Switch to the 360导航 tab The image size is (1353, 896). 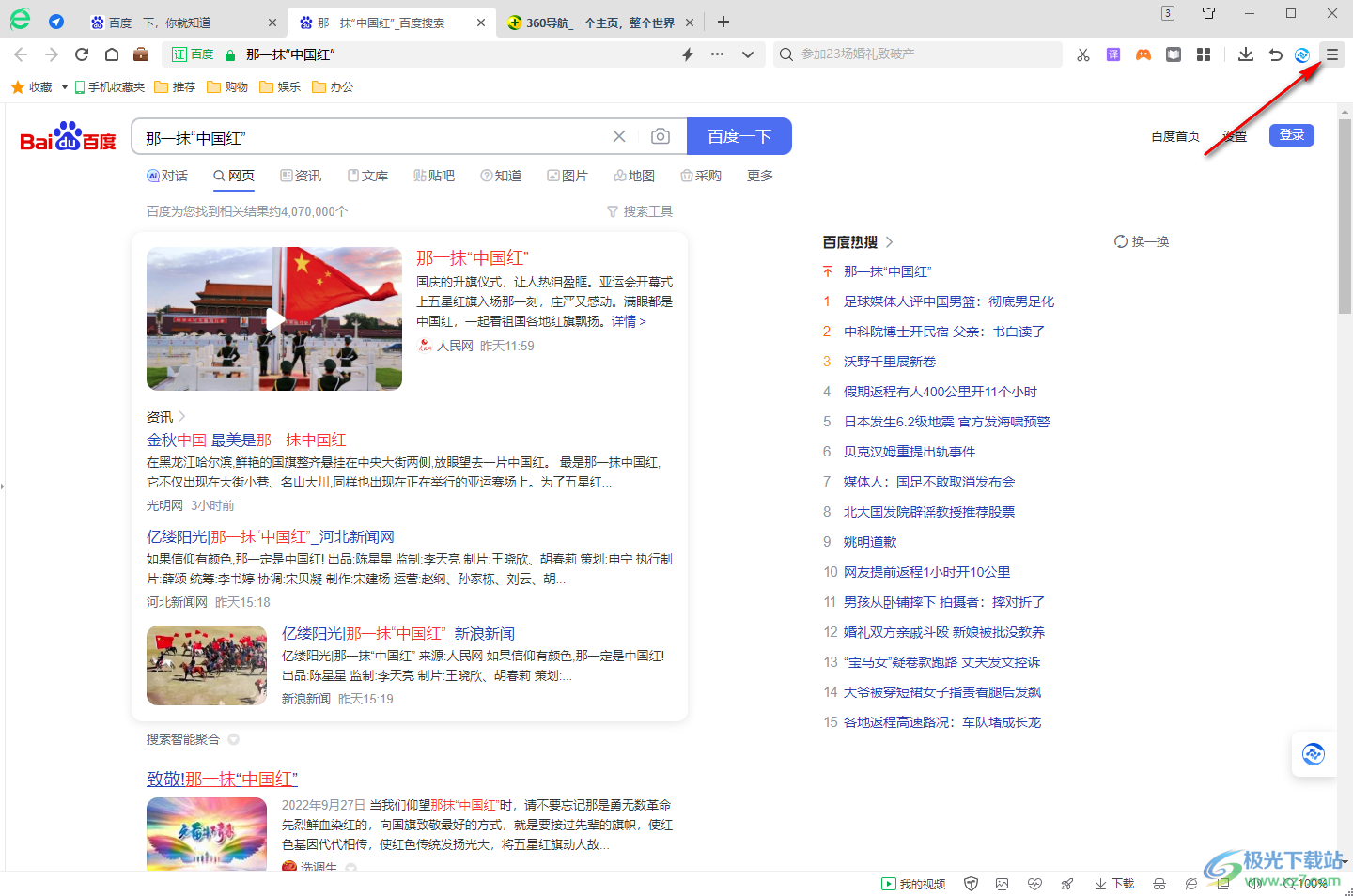click(600, 23)
